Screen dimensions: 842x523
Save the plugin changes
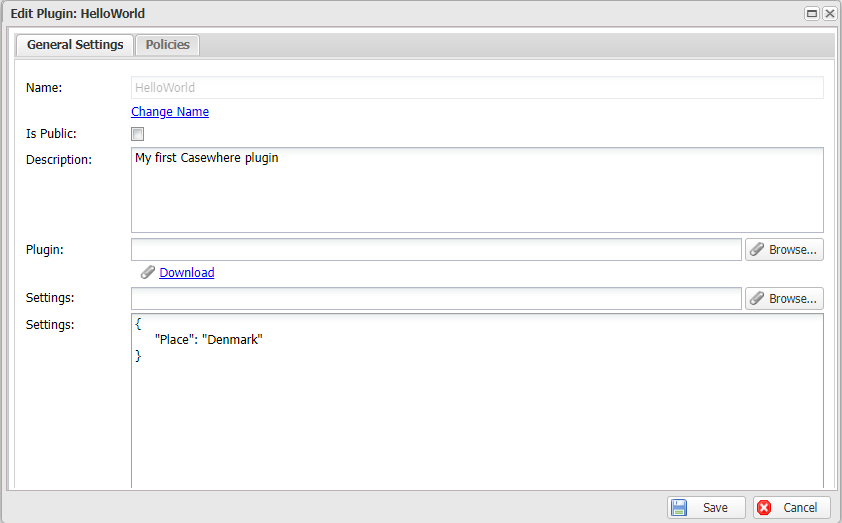[706, 508]
